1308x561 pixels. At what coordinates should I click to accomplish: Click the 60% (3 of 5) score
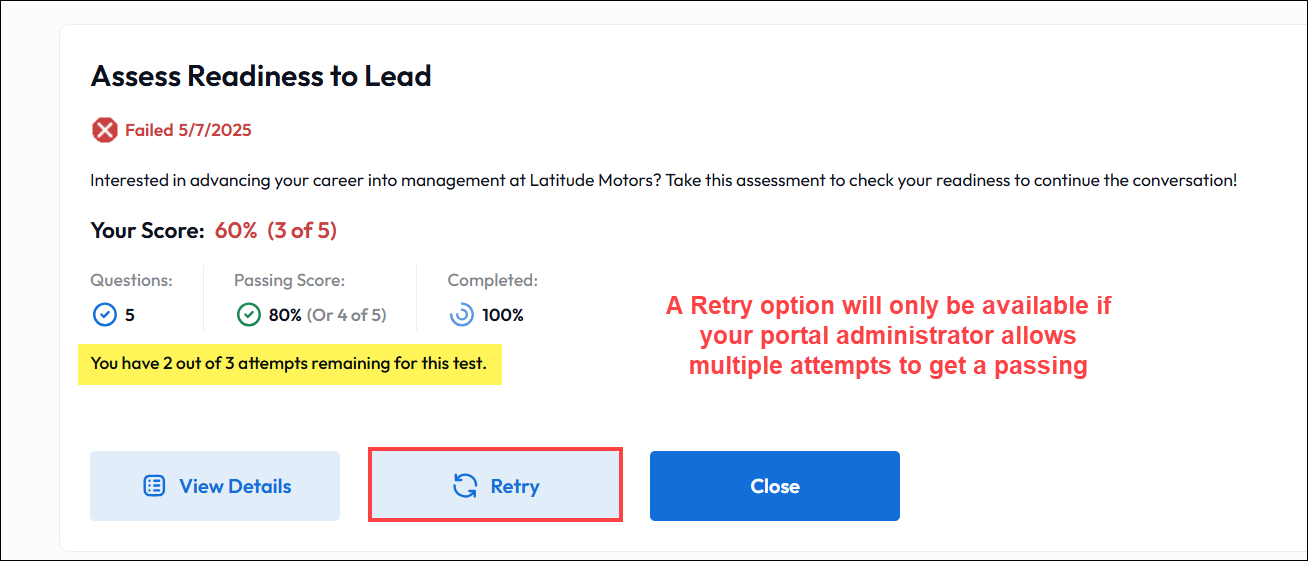click(x=276, y=231)
